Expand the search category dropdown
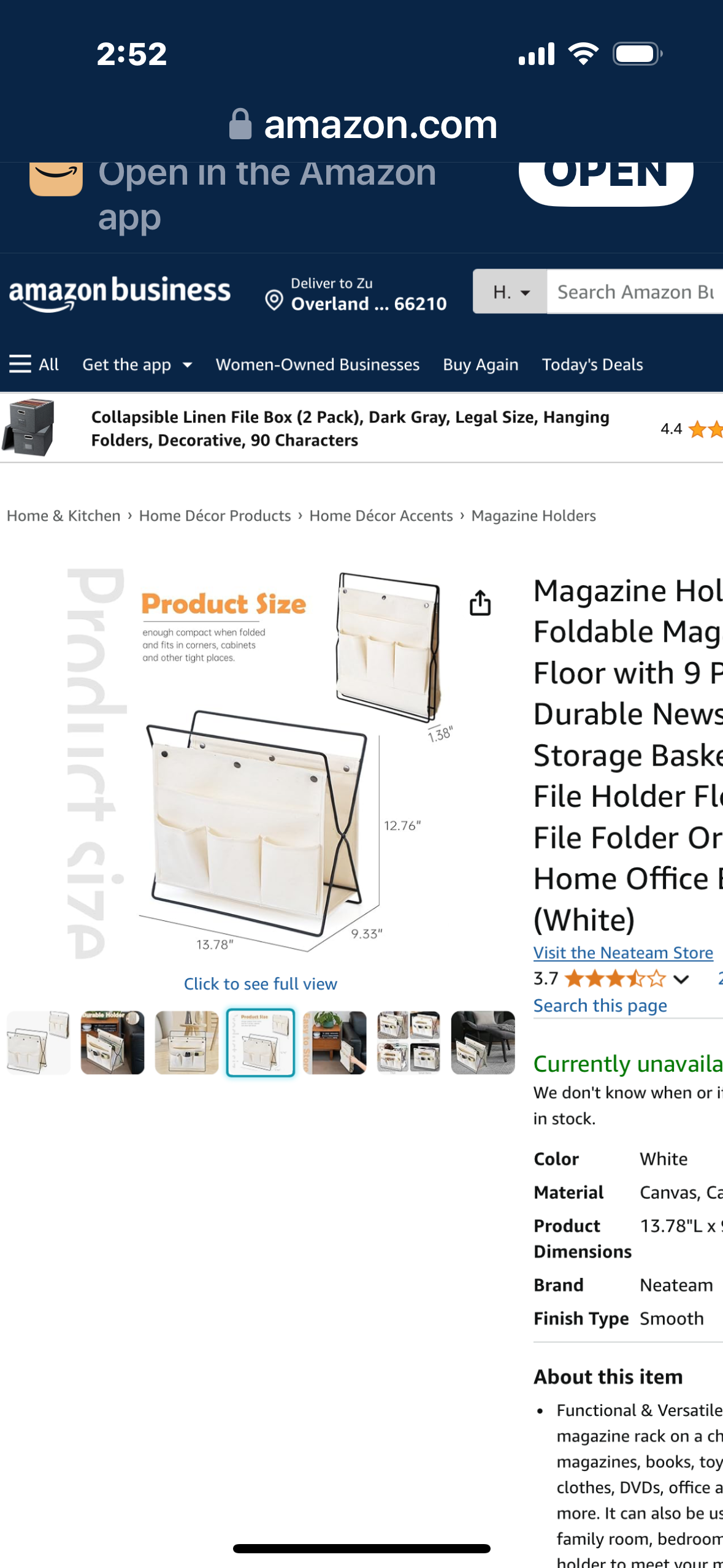 510,292
